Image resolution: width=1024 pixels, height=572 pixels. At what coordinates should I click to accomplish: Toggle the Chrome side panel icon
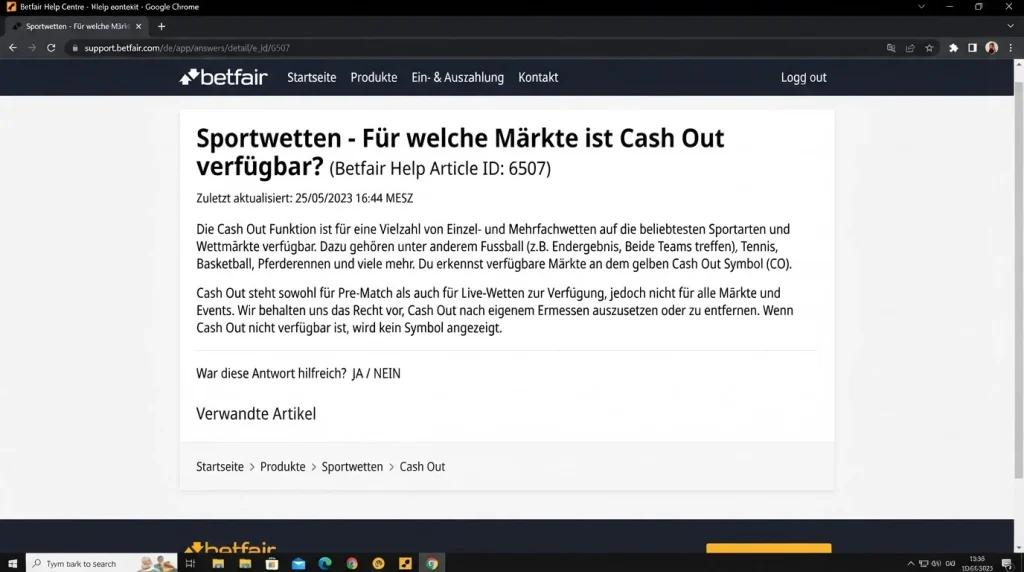[x=972, y=48]
